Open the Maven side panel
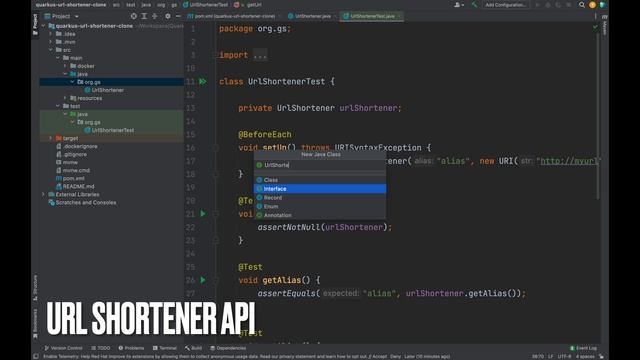This screenshot has width=640, height=360. [604, 24]
